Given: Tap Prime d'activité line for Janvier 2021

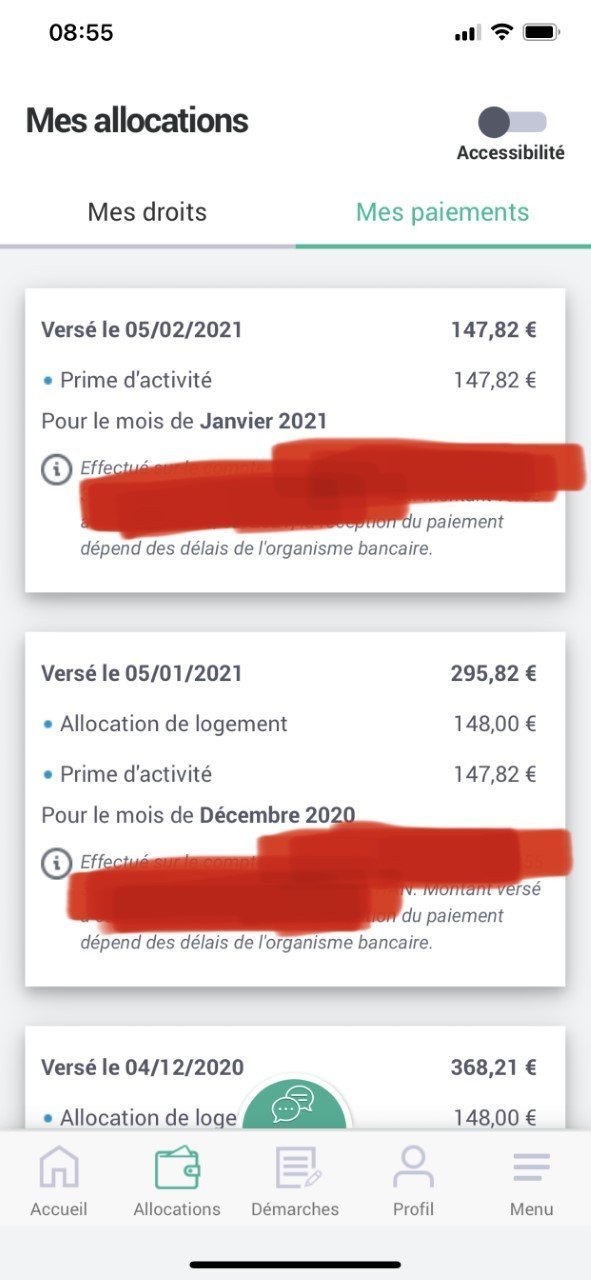Looking at the screenshot, I should point(289,380).
